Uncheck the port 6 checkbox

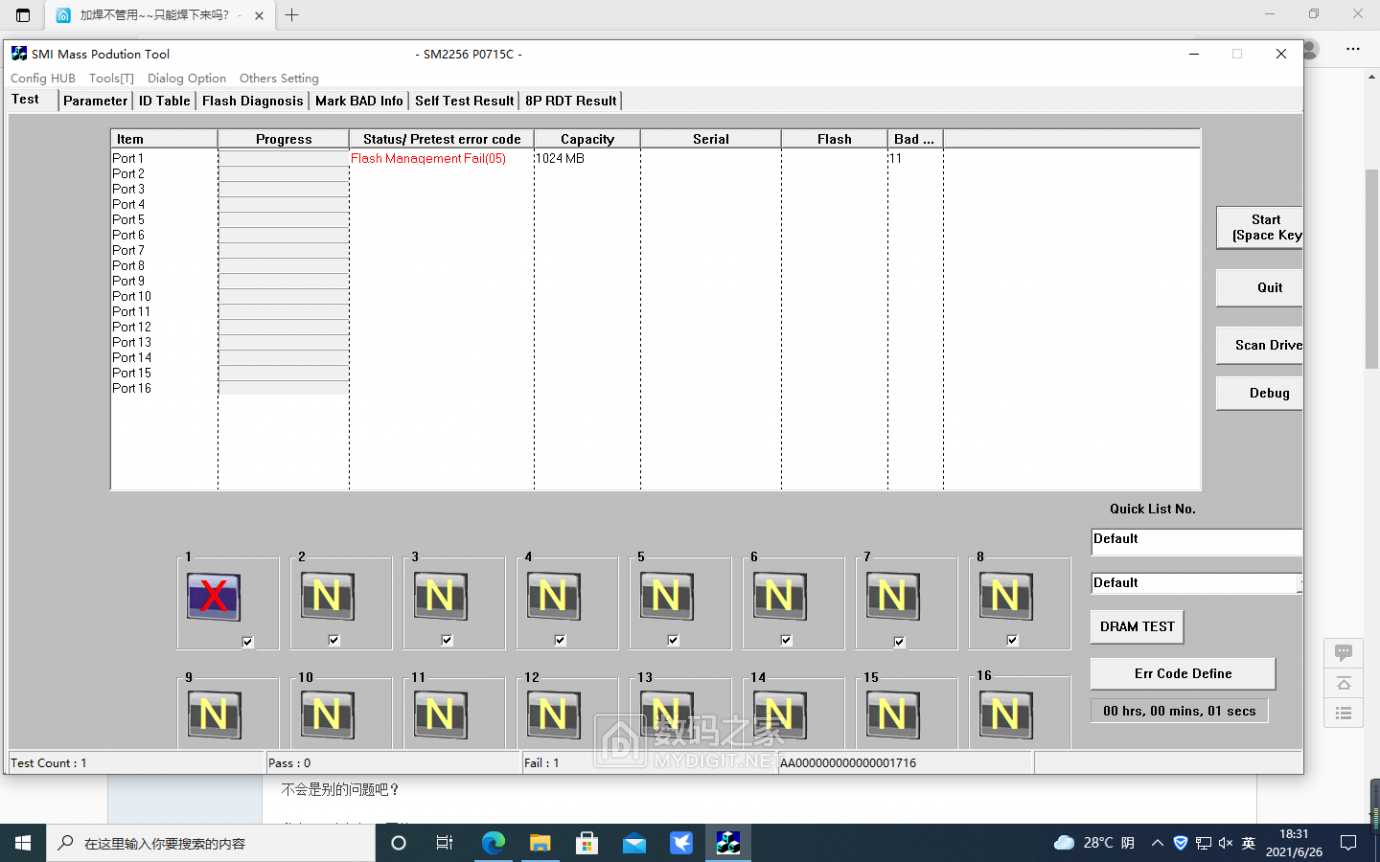pos(786,640)
